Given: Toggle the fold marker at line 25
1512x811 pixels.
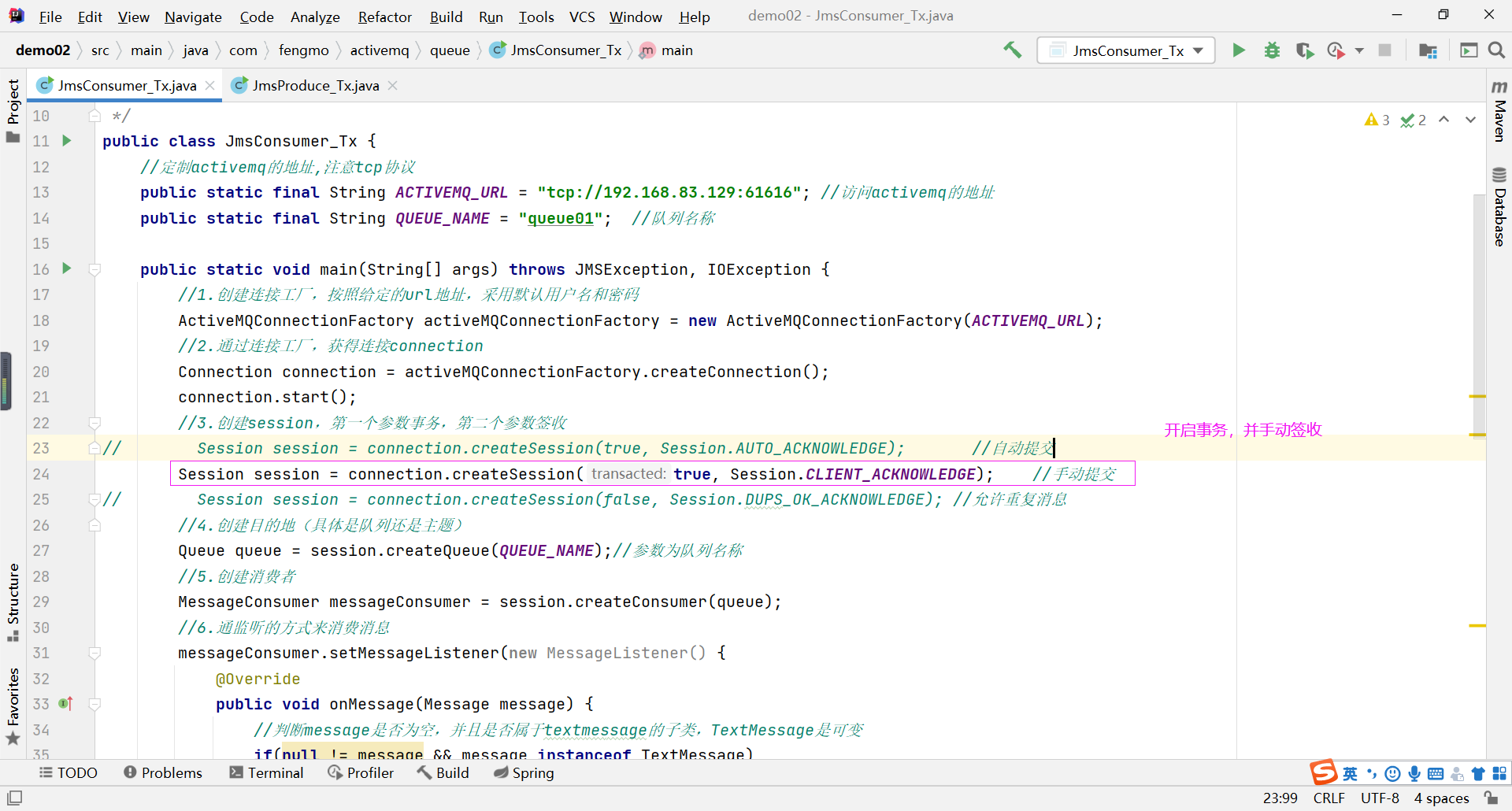Looking at the screenshot, I should pos(94,499).
